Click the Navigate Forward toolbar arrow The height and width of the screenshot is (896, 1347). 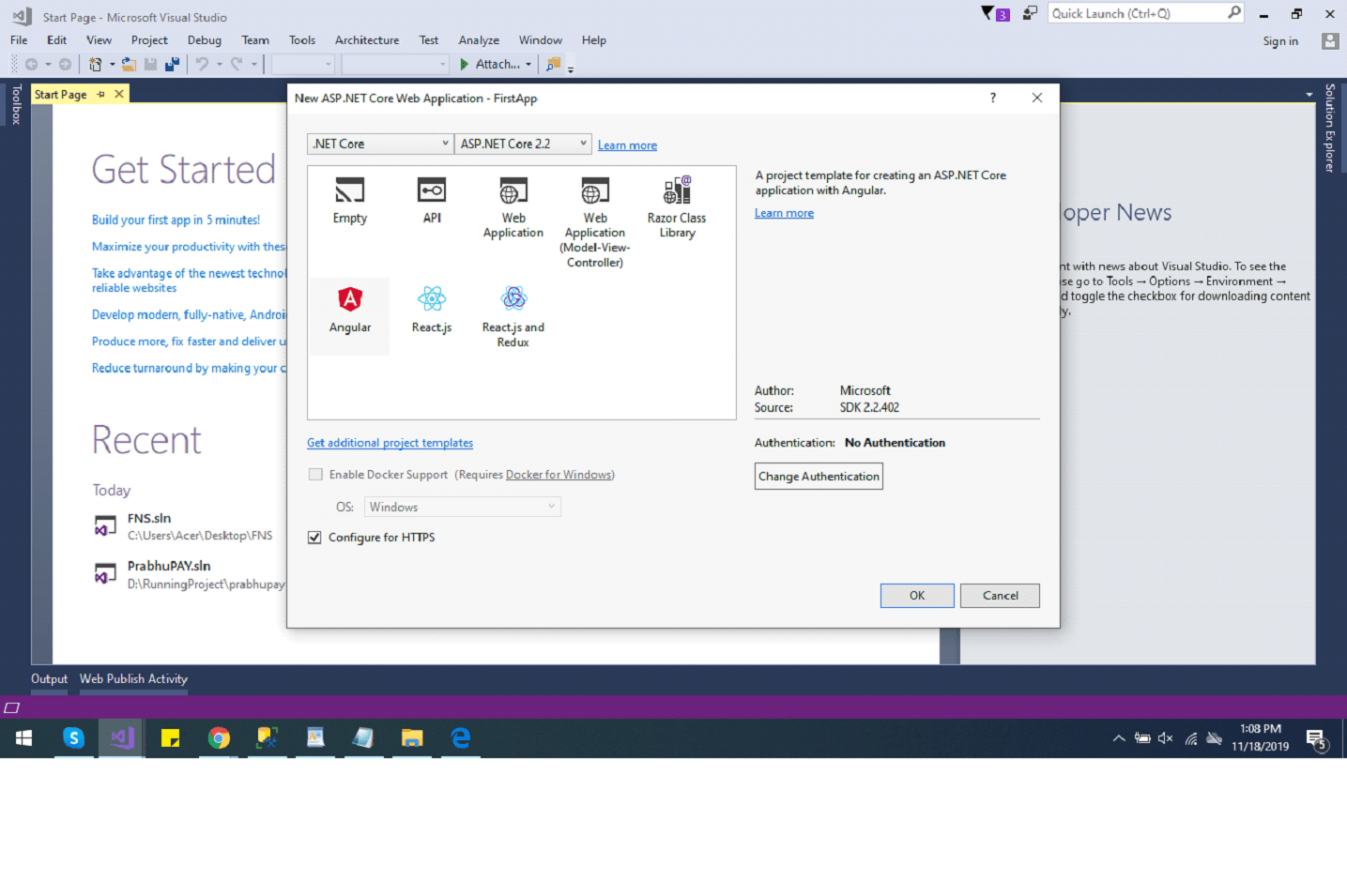click(x=65, y=65)
